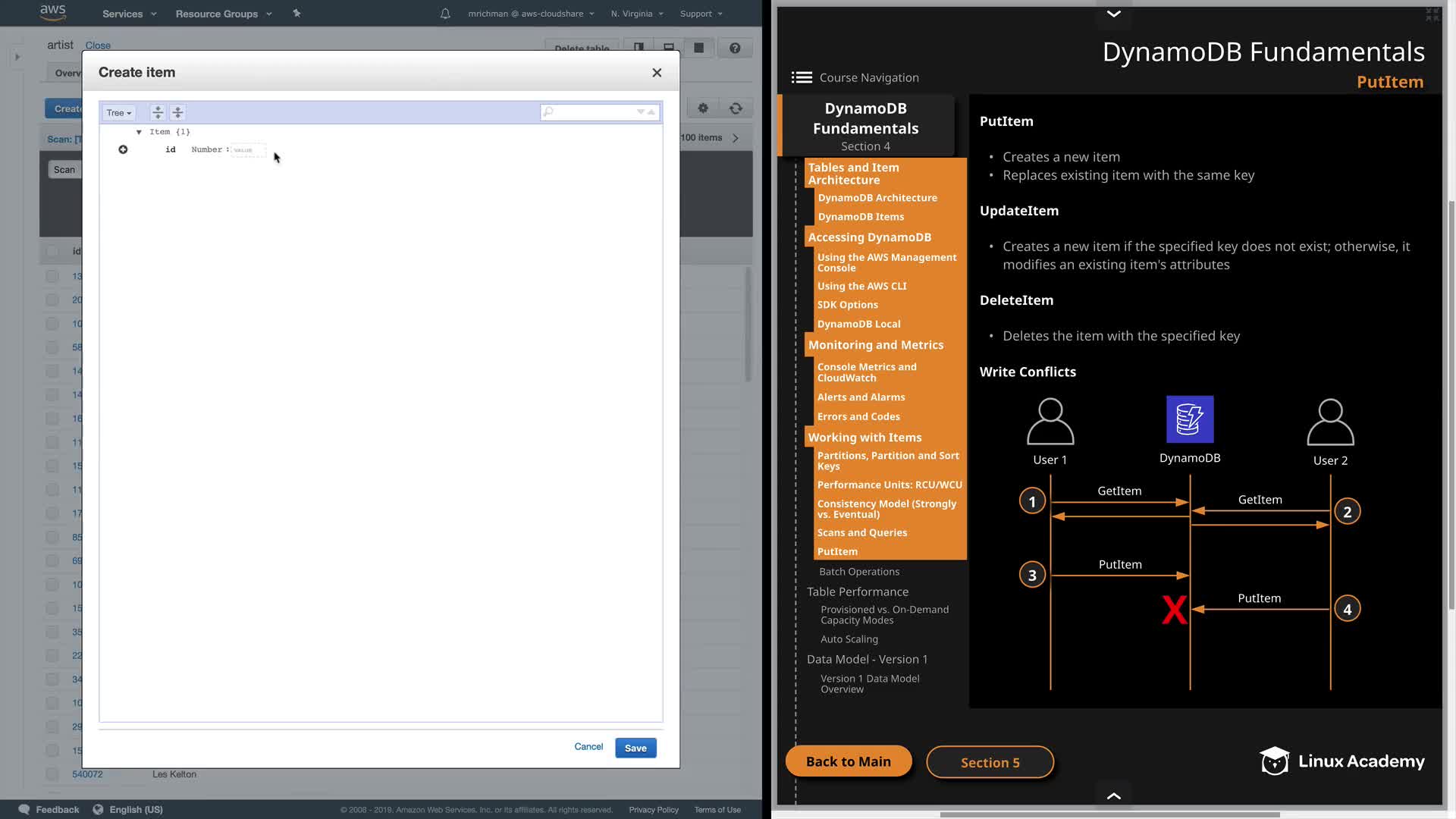Open the Resource Groups dropdown
Screen dimensions: 1456x819
click(223, 14)
